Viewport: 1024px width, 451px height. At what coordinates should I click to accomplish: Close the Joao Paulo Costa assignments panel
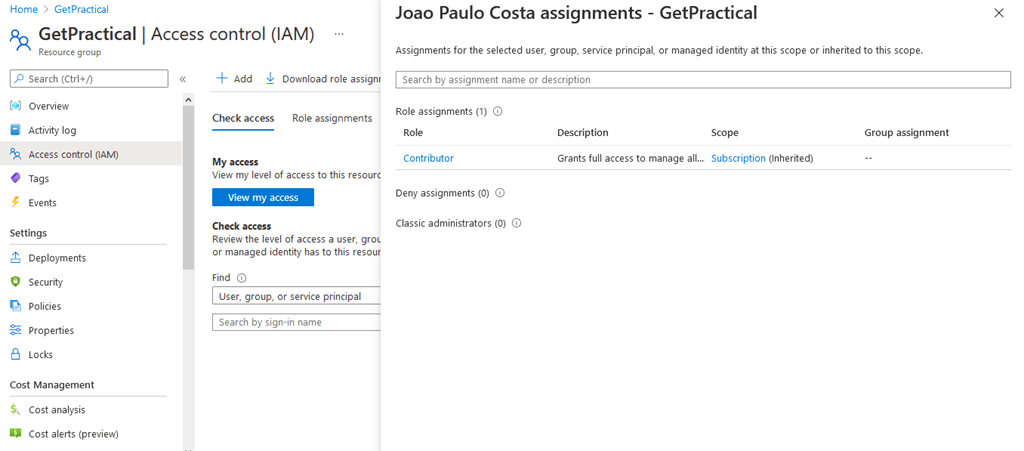(999, 13)
